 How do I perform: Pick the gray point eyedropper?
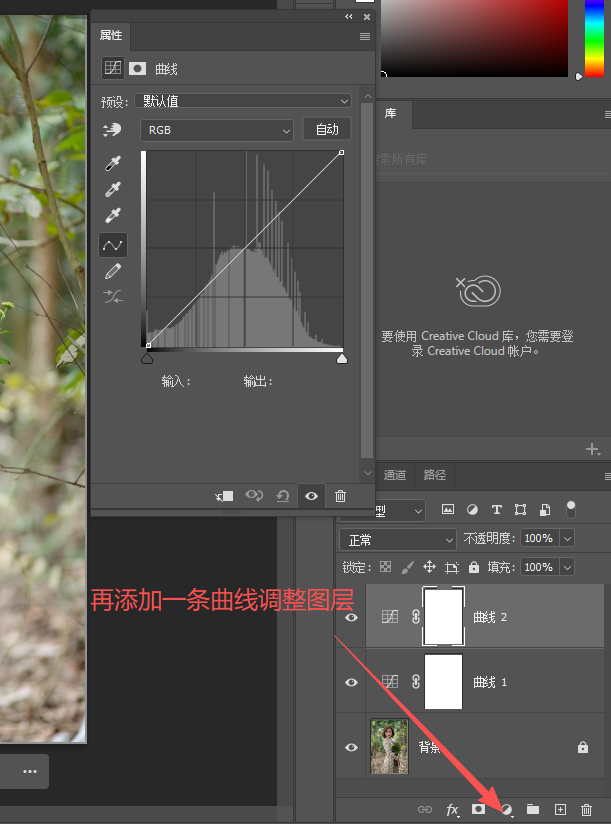click(113, 189)
